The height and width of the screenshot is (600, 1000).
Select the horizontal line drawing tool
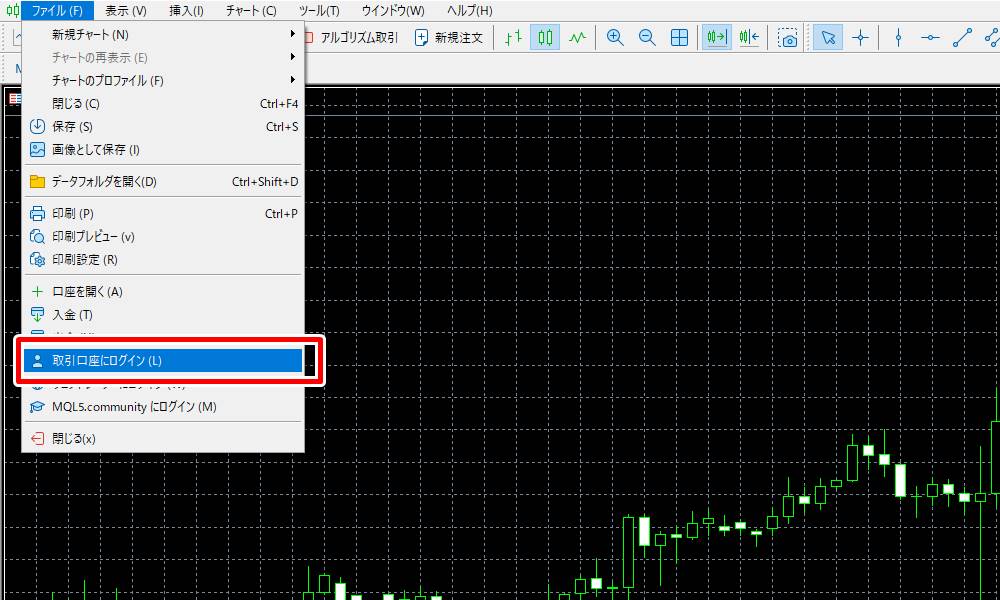coord(930,38)
